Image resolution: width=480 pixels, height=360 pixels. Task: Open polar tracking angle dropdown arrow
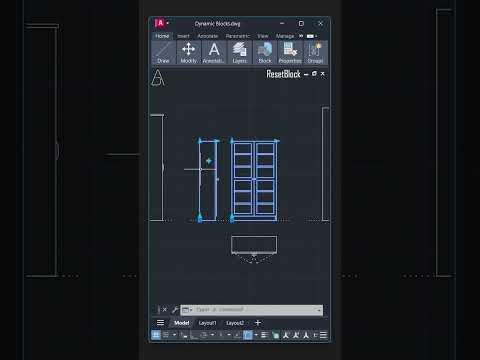pos(212,335)
